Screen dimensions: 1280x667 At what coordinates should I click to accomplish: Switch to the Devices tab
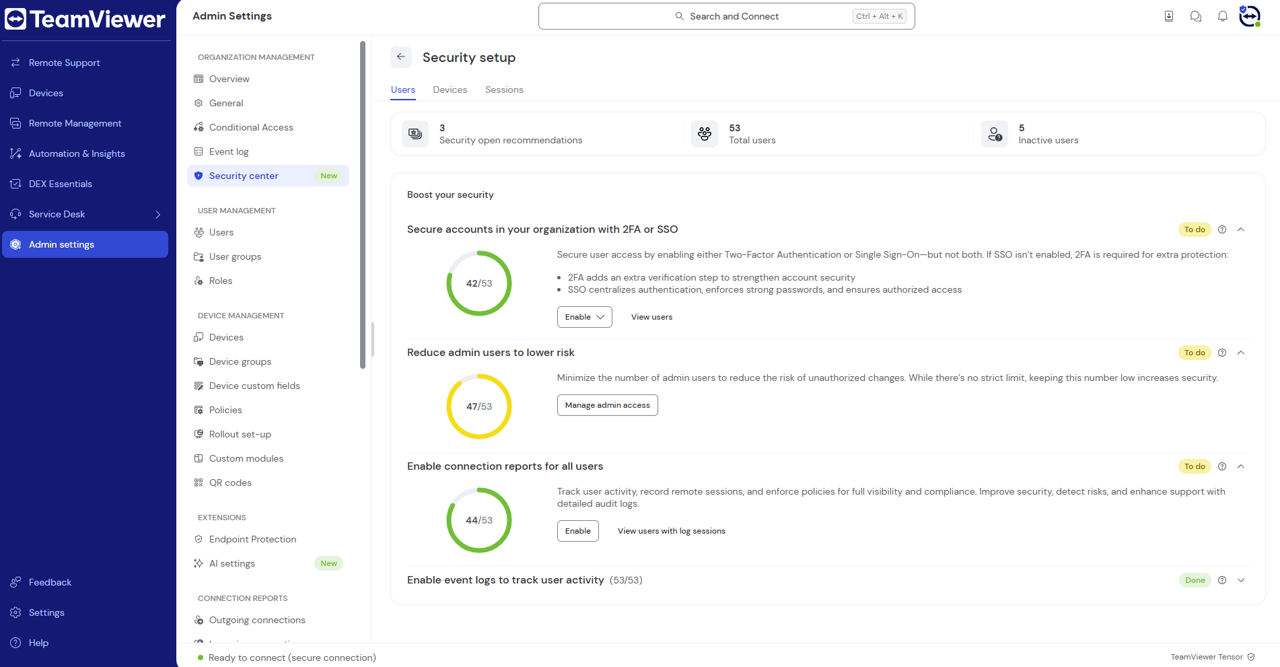[450, 90]
